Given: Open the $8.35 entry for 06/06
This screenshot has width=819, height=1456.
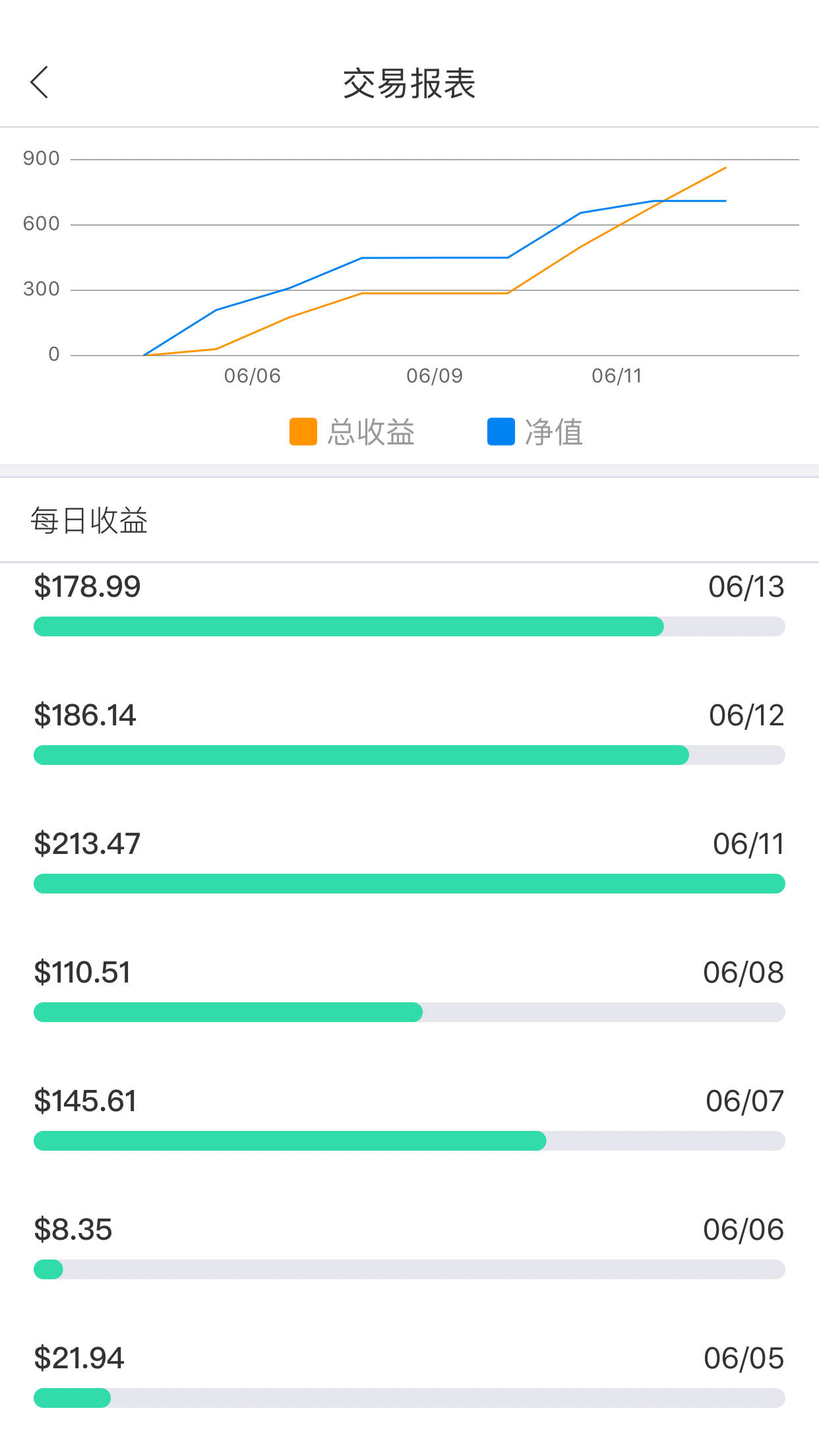Looking at the screenshot, I should (409, 1246).
